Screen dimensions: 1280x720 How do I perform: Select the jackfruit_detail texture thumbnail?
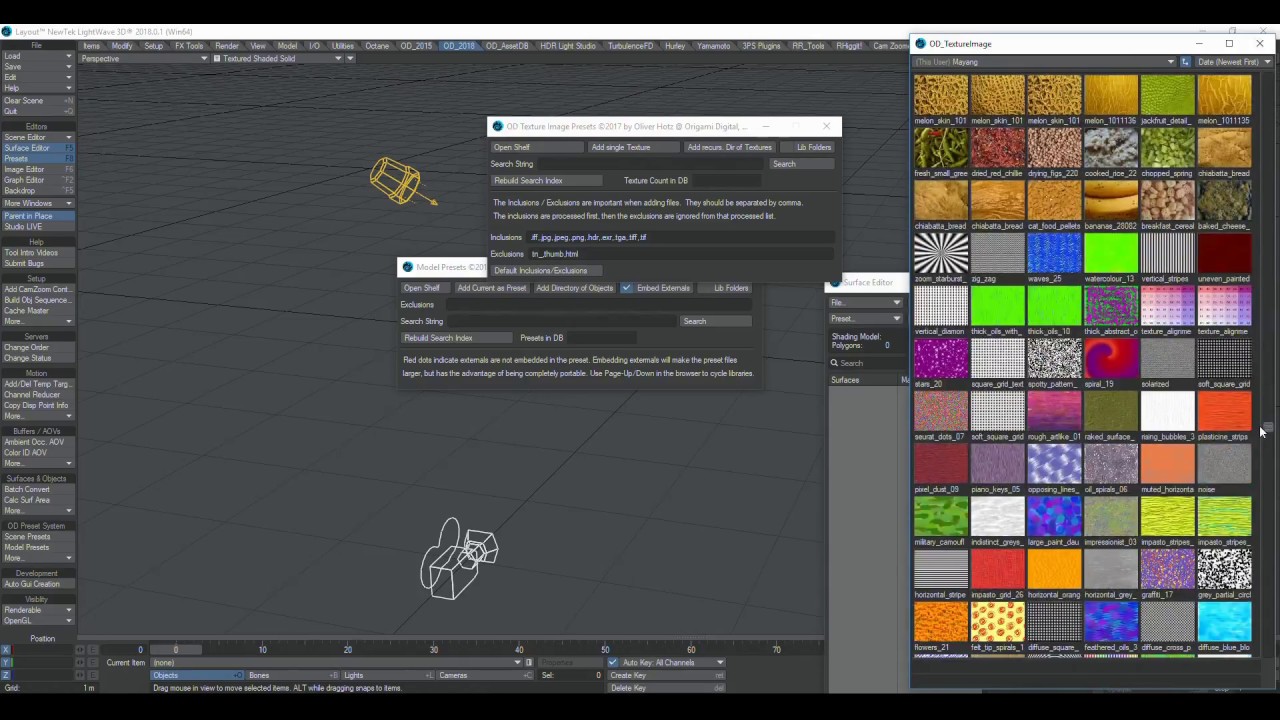1168,96
